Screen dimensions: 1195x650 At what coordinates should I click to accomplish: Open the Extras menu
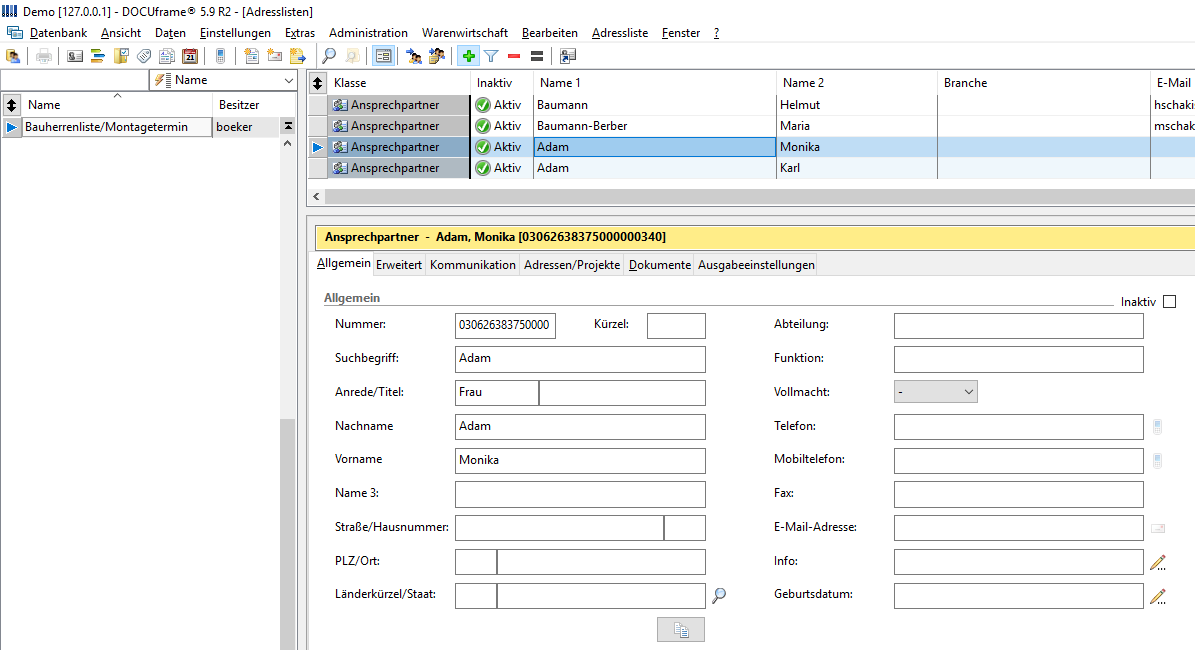[300, 33]
